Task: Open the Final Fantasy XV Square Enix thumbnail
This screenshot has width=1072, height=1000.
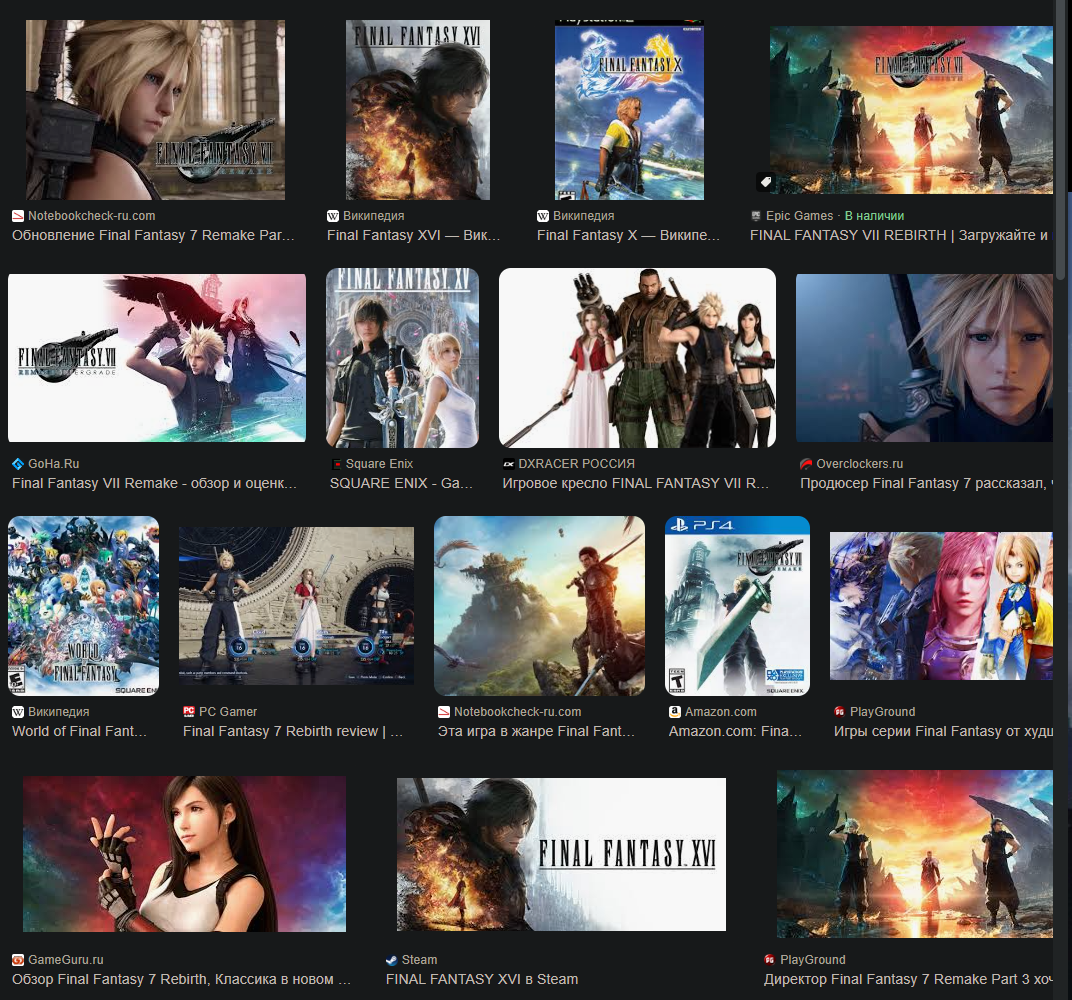Action: click(x=403, y=358)
